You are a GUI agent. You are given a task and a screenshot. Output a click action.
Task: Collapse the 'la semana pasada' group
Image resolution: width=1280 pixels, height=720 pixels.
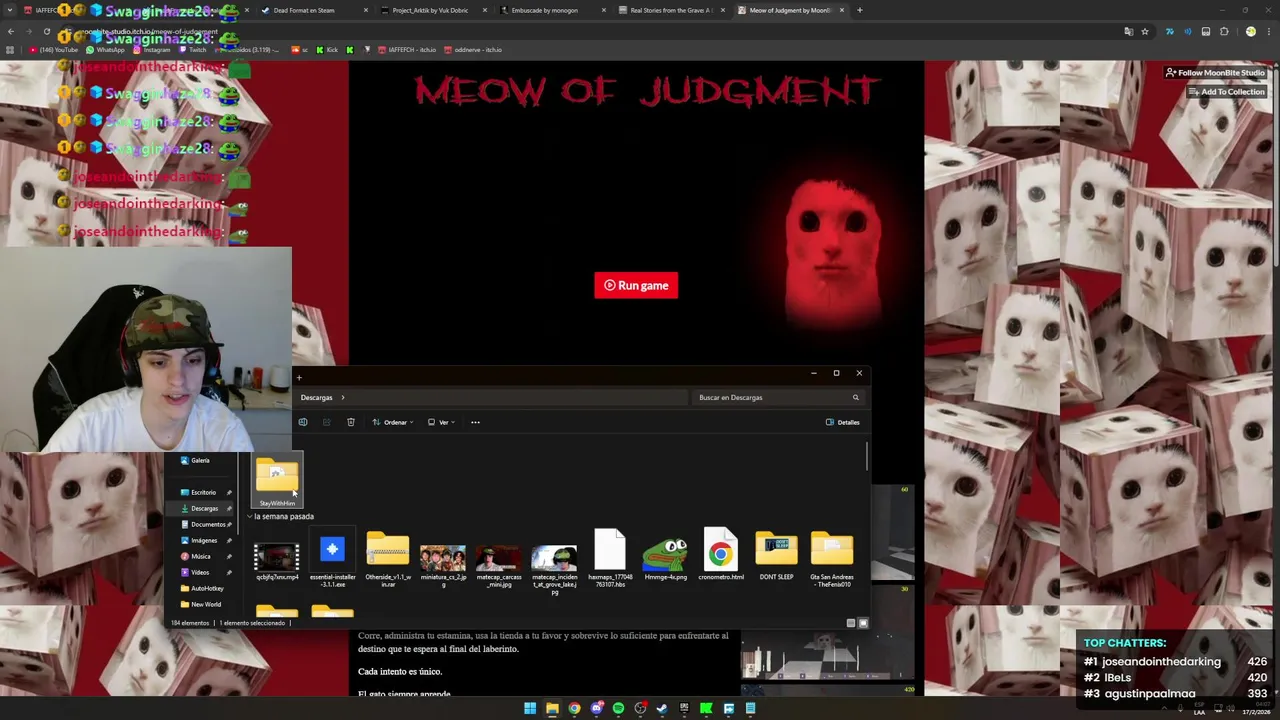pyautogui.click(x=250, y=516)
